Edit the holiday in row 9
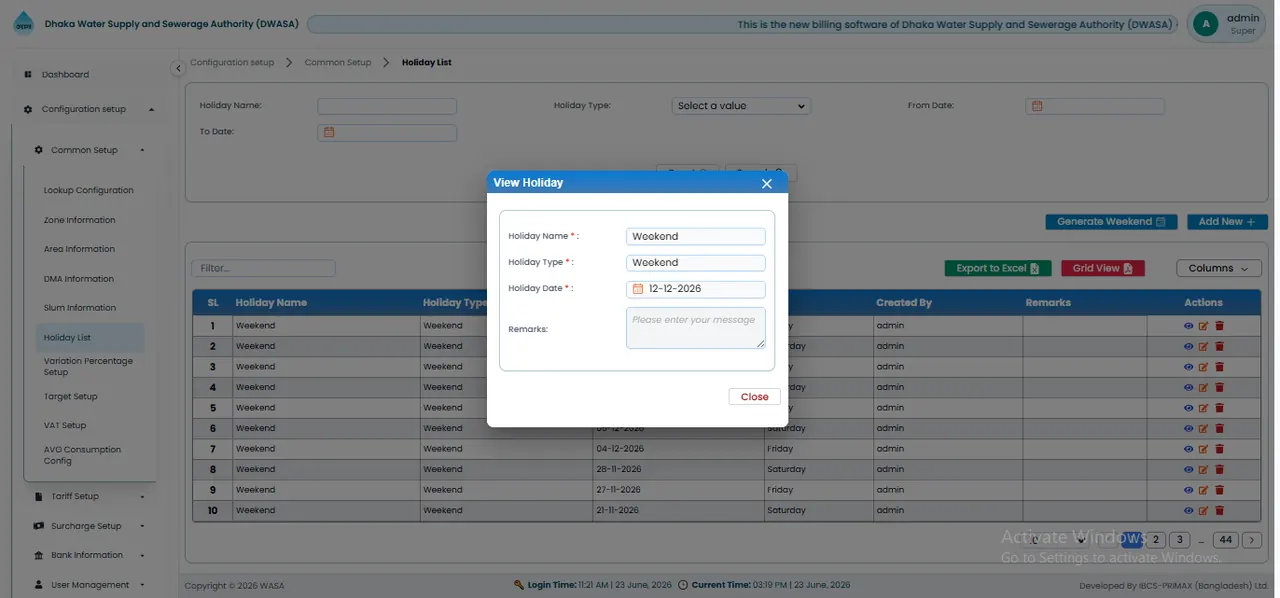The width and height of the screenshot is (1280, 598). pos(1204,490)
